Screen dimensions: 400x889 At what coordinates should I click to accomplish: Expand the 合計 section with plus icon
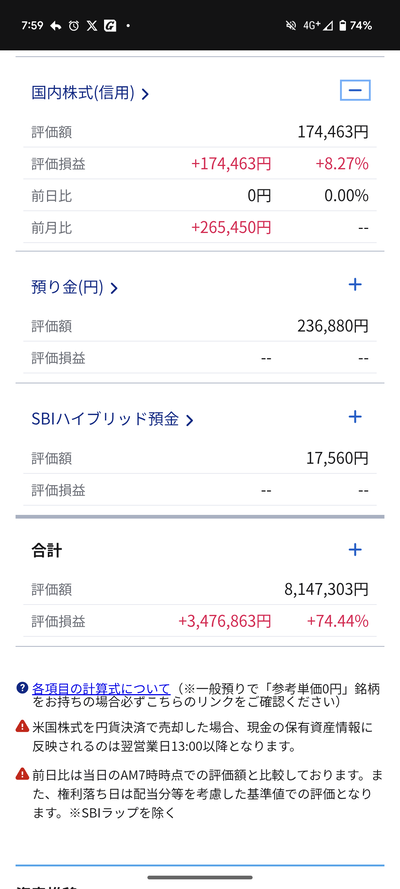(355, 549)
